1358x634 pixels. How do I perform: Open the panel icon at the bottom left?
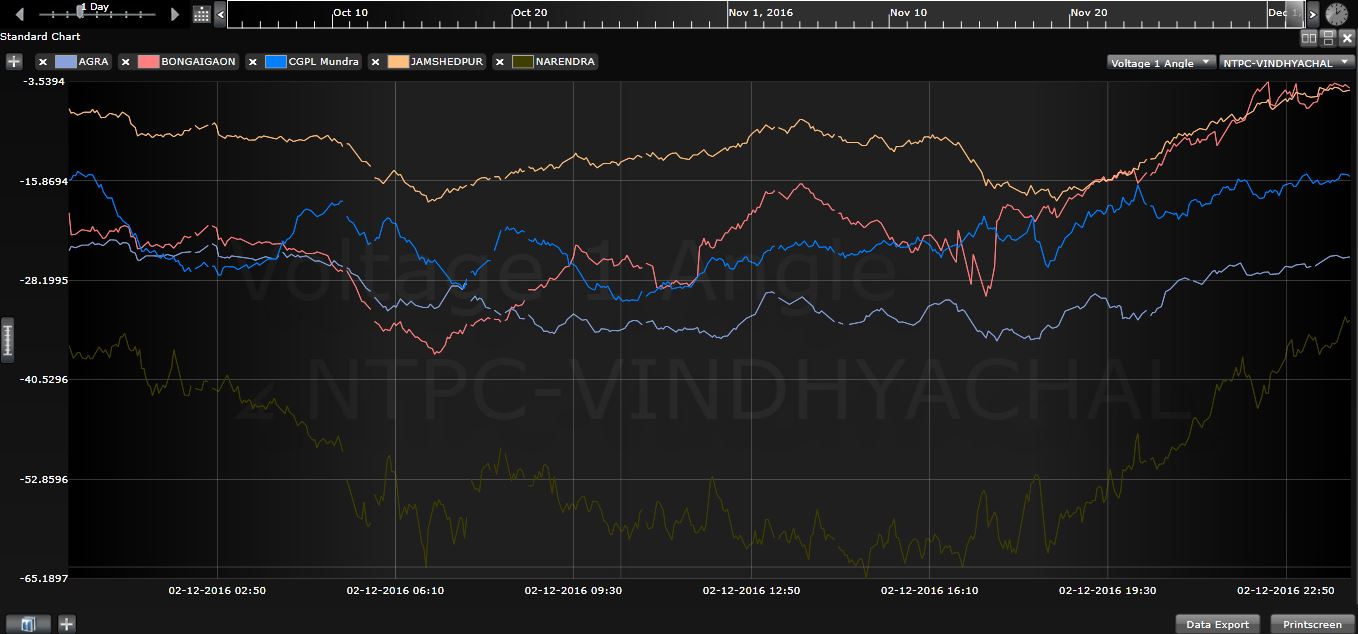click(28, 624)
